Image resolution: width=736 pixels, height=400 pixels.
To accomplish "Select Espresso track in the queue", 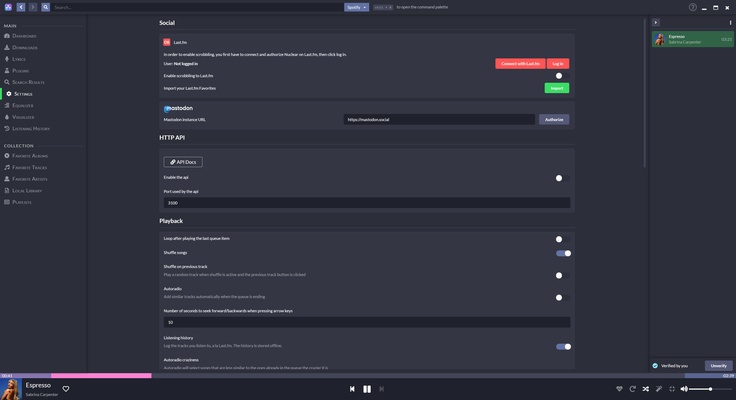I will (x=693, y=39).
